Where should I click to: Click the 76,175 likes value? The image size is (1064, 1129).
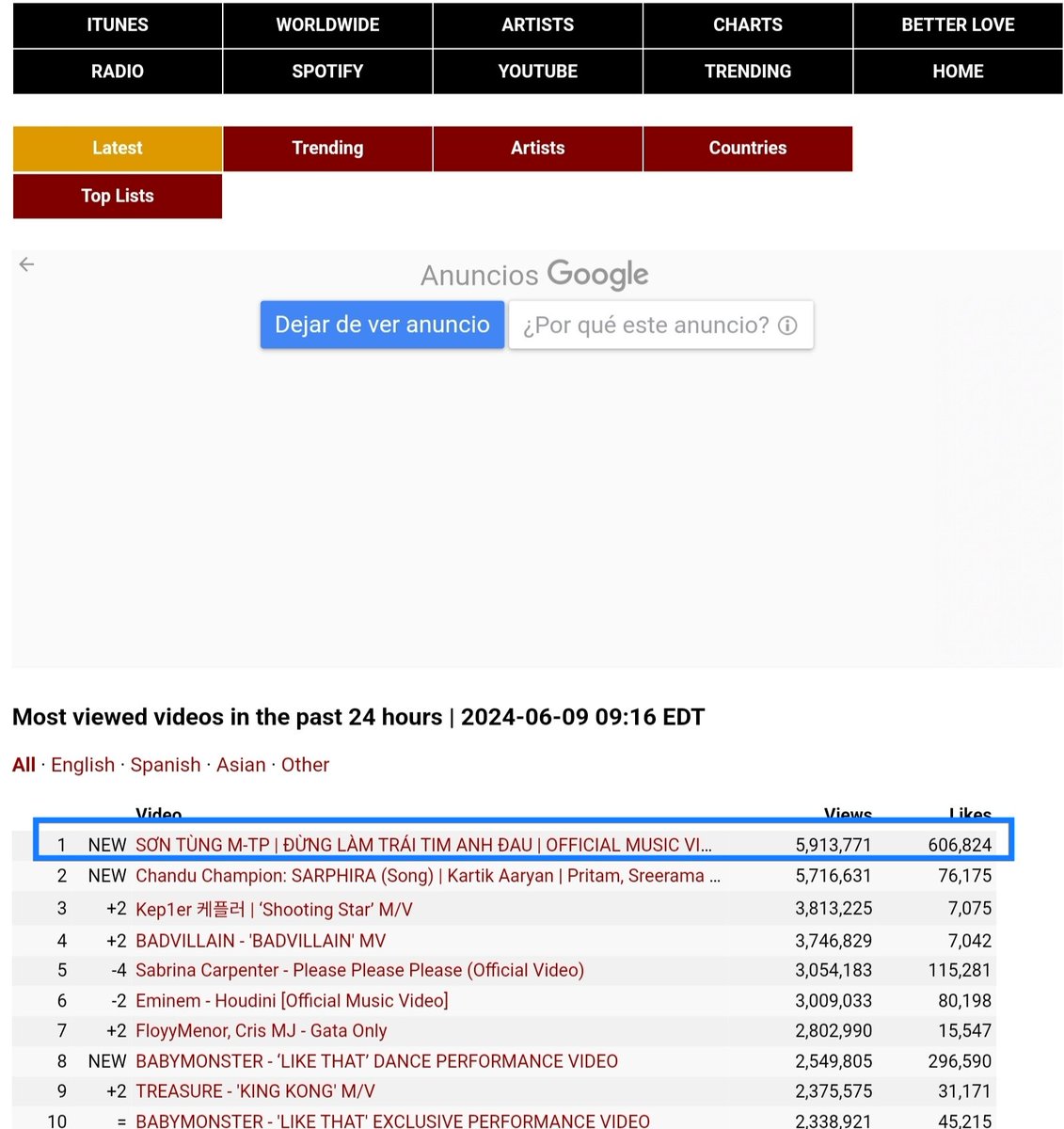pos(965,876)
